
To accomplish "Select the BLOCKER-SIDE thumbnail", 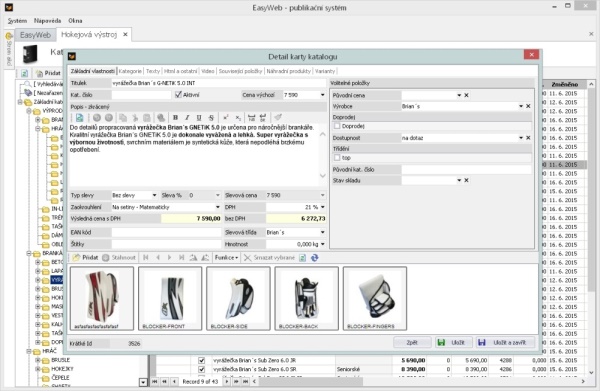I will coord(238,298).
